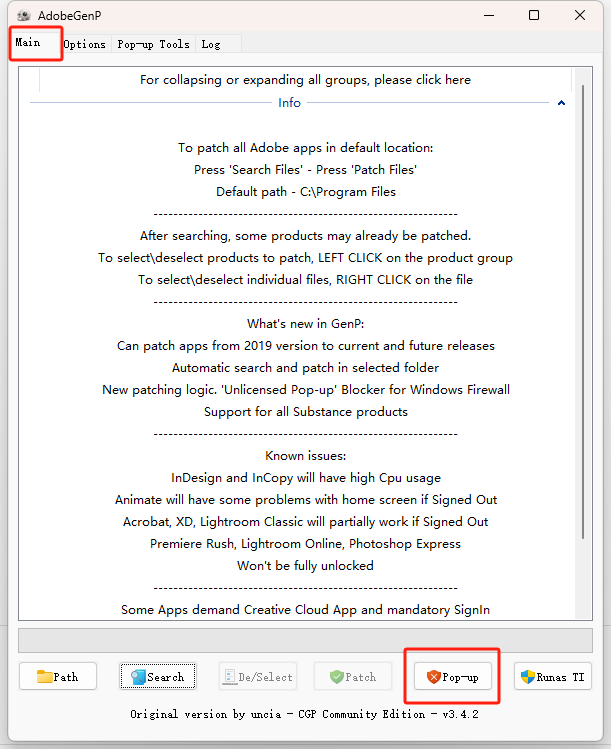
Task: Click the collapse or expand all groups header
Action: coord(305,80)
